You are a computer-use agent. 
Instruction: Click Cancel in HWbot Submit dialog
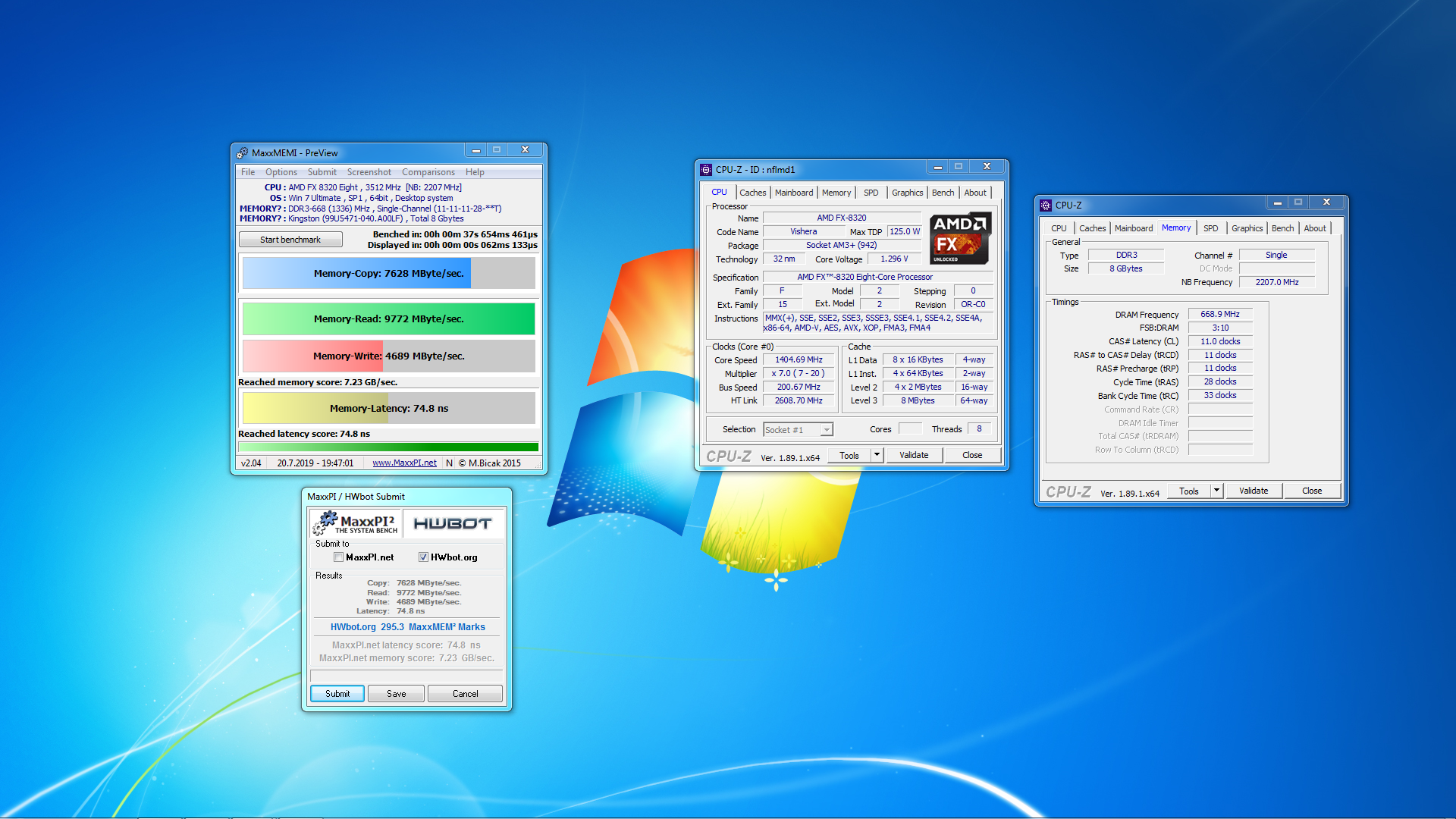[465, 694]
